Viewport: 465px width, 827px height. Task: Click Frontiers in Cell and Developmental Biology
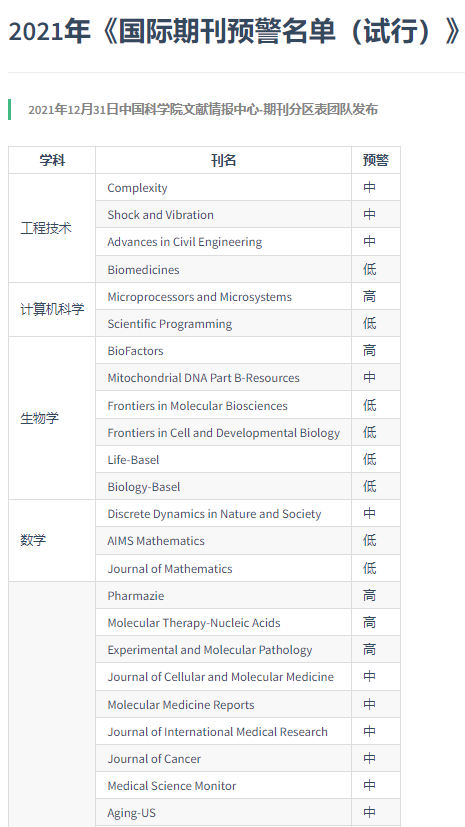[224, 433]
